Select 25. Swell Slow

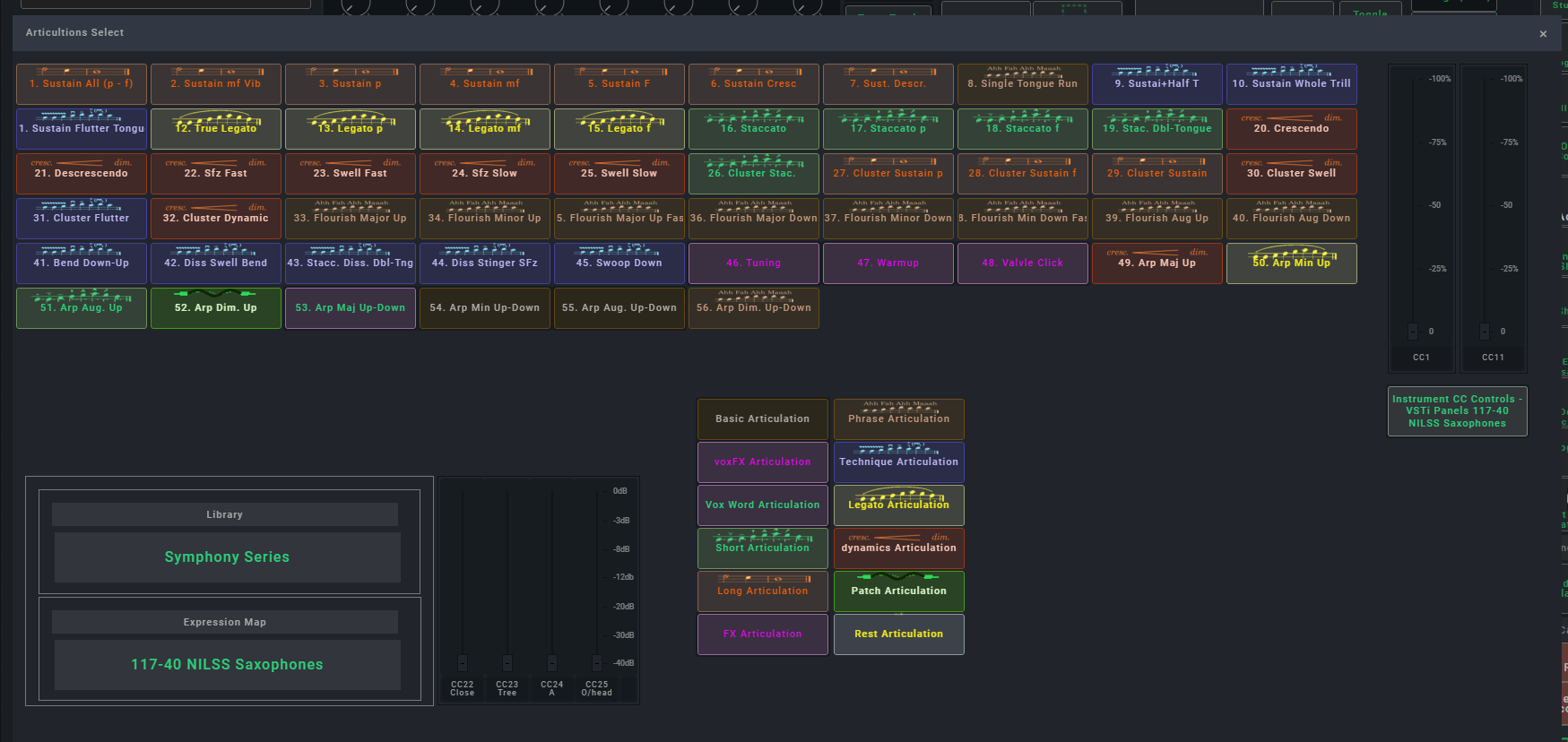coord(619,174)
